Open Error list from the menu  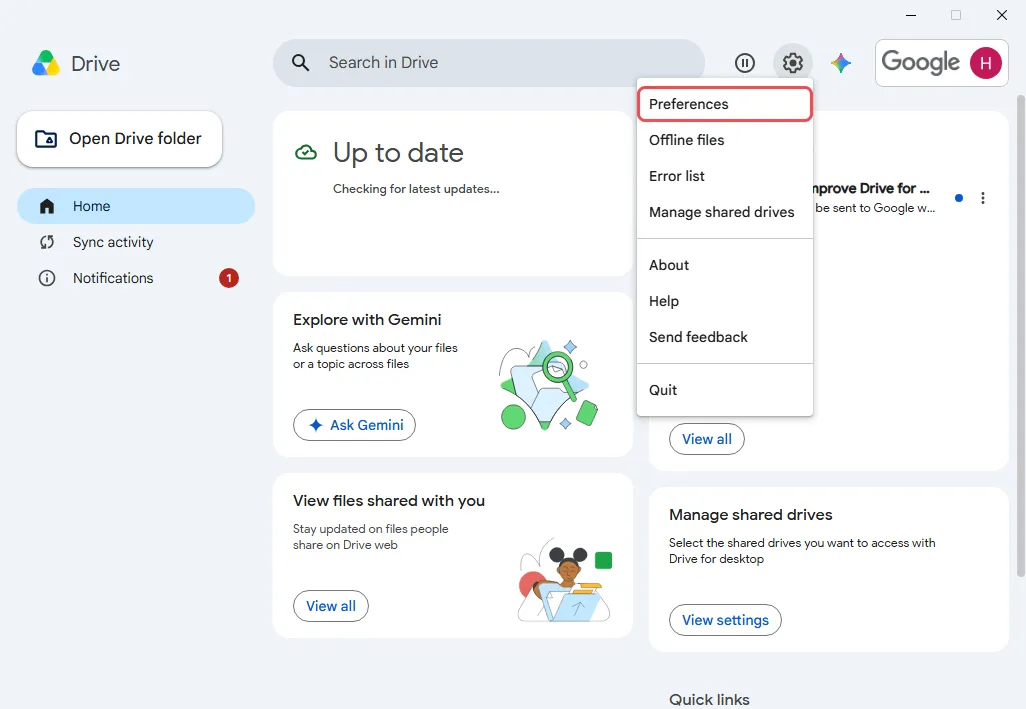pos(724,176)
